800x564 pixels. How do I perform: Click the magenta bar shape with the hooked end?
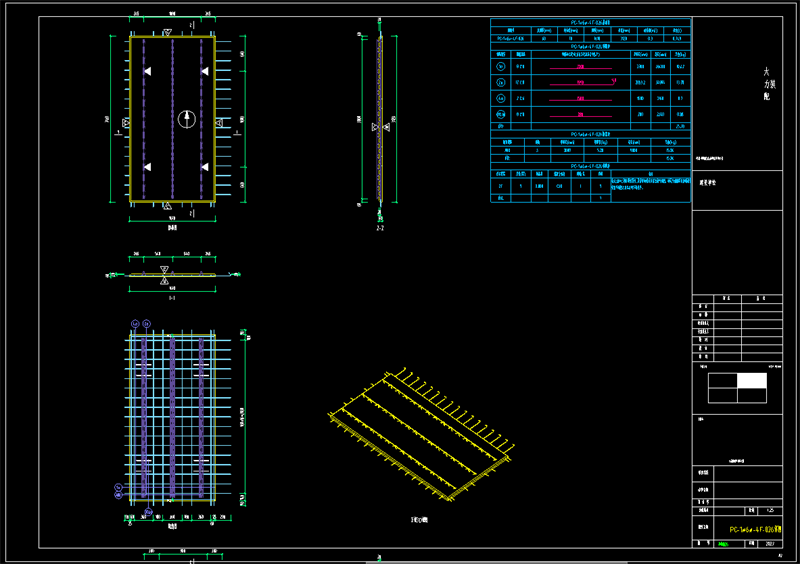tap(583, 82)
